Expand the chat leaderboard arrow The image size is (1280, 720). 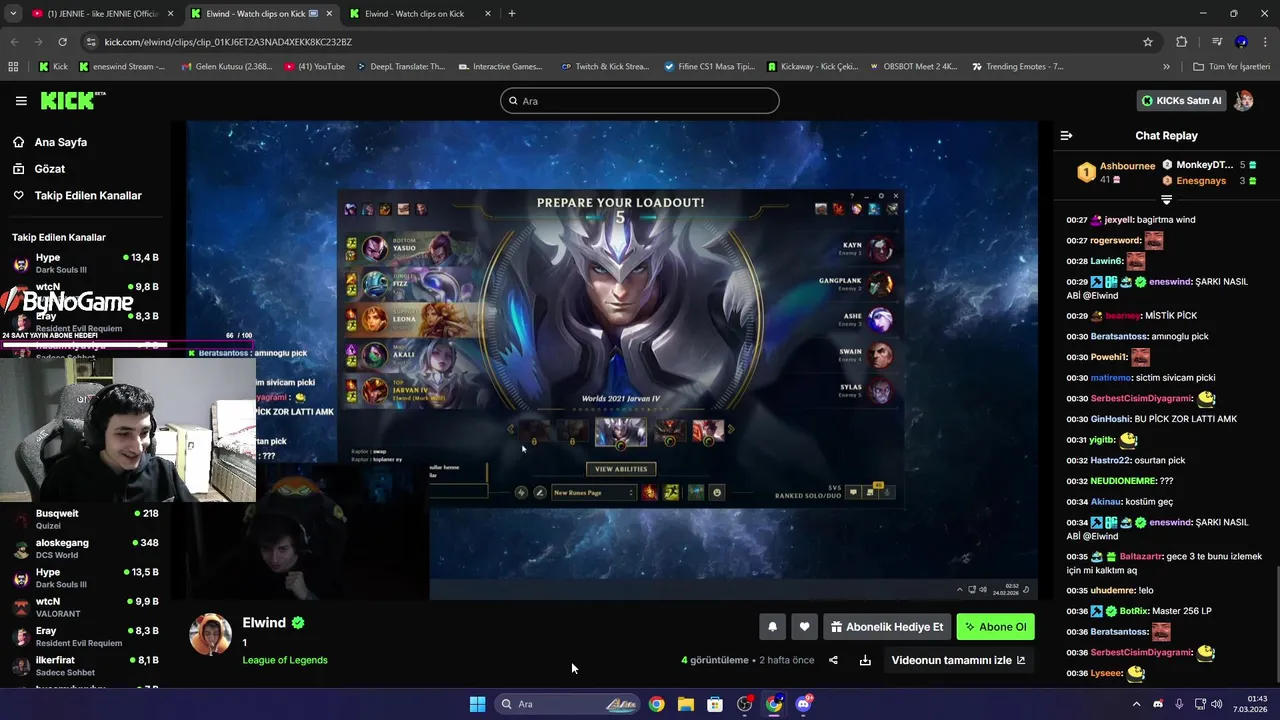1166,200
